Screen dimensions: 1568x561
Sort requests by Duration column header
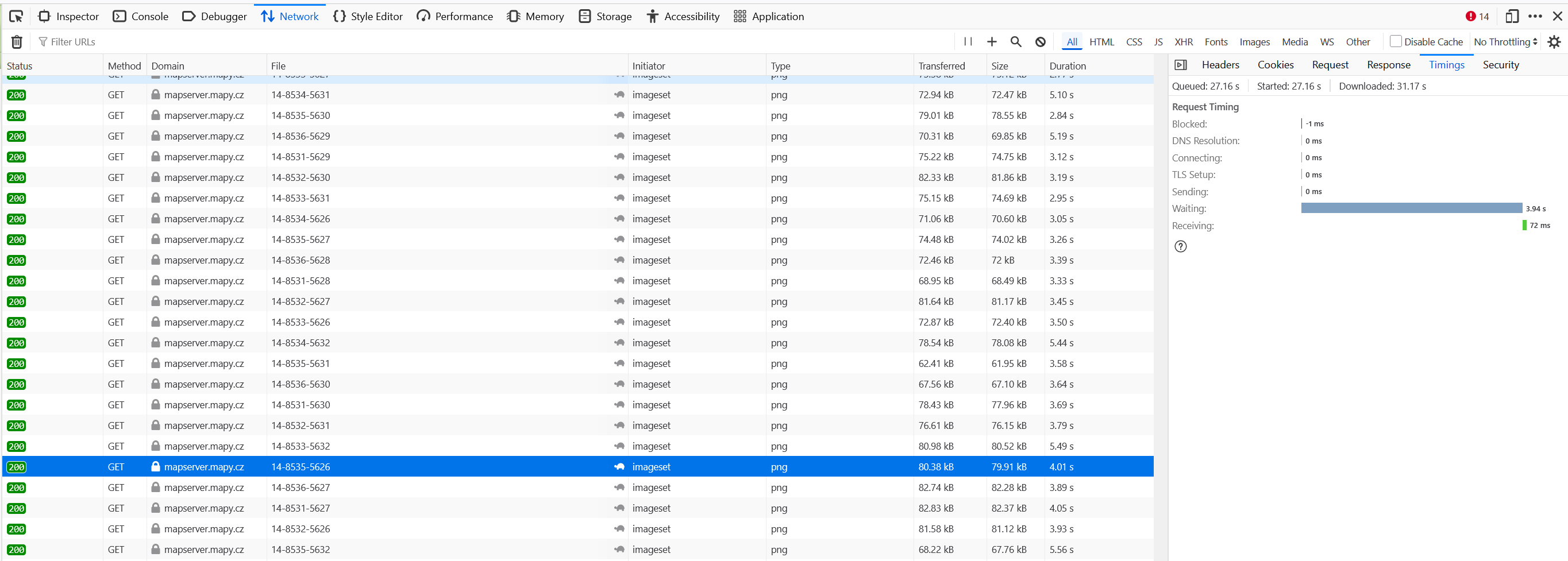(x=1067, y=65)
